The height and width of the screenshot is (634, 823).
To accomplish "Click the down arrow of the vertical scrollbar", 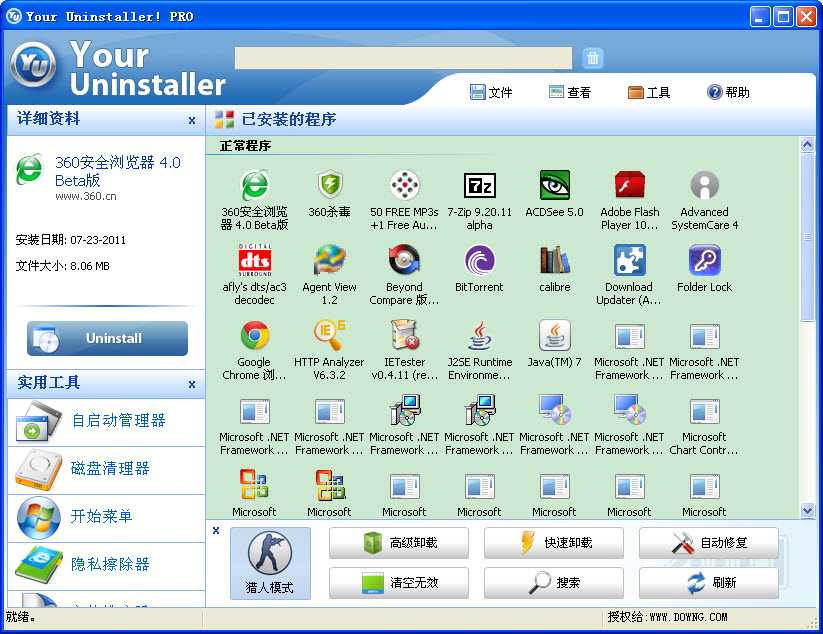I will click(x=807, y=510).
